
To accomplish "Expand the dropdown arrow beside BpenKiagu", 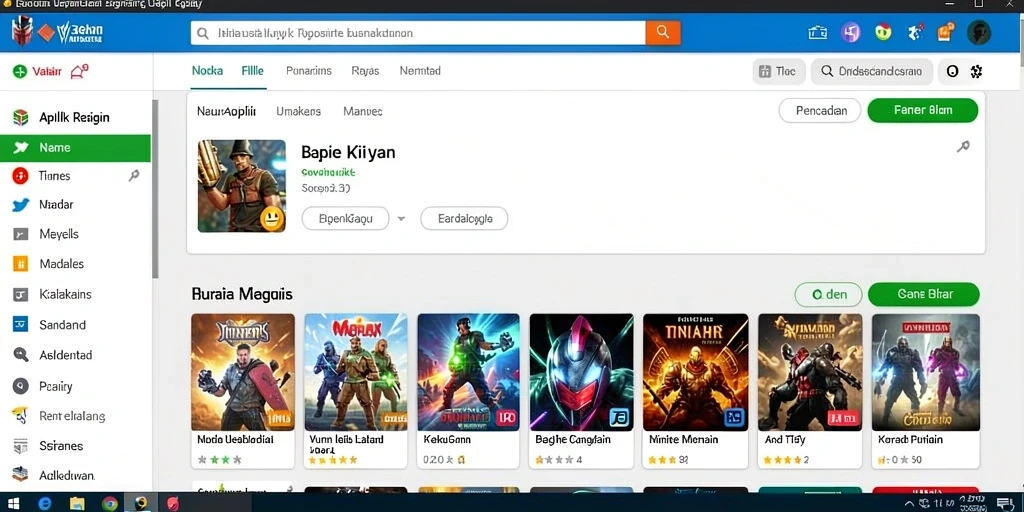I will tap(402, 219).
